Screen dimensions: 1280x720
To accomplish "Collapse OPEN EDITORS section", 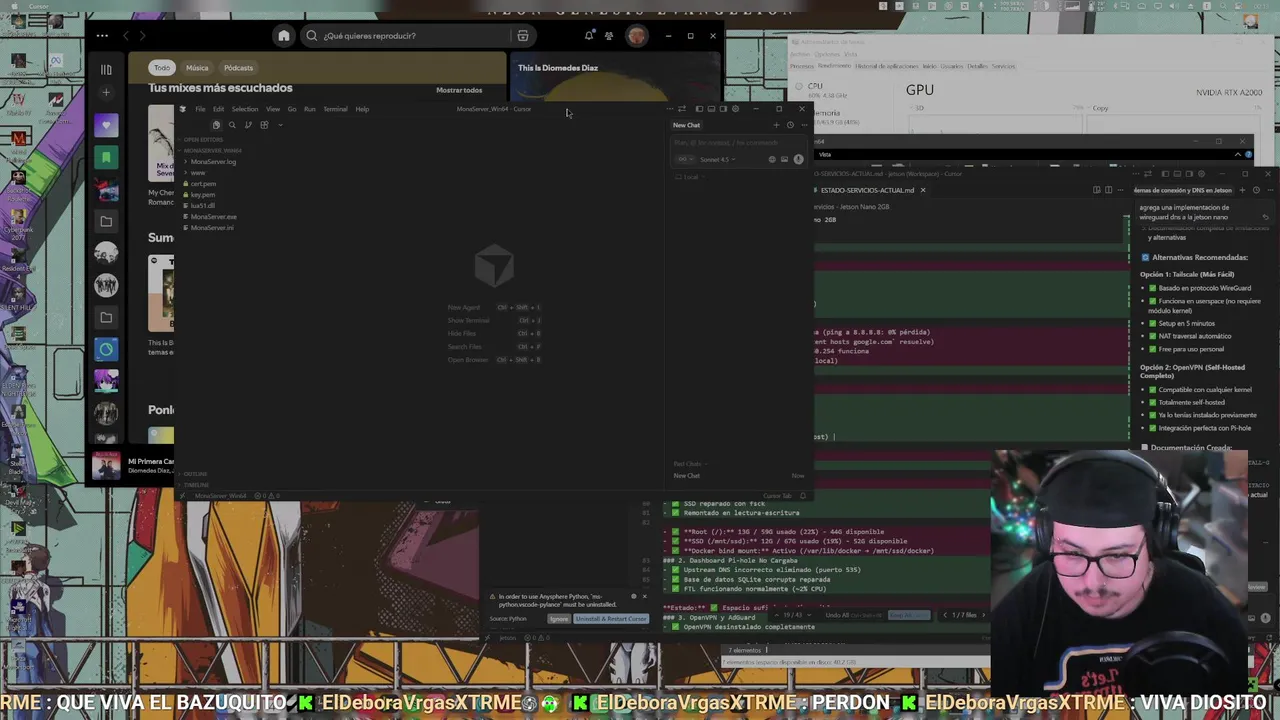I will 204,140.
